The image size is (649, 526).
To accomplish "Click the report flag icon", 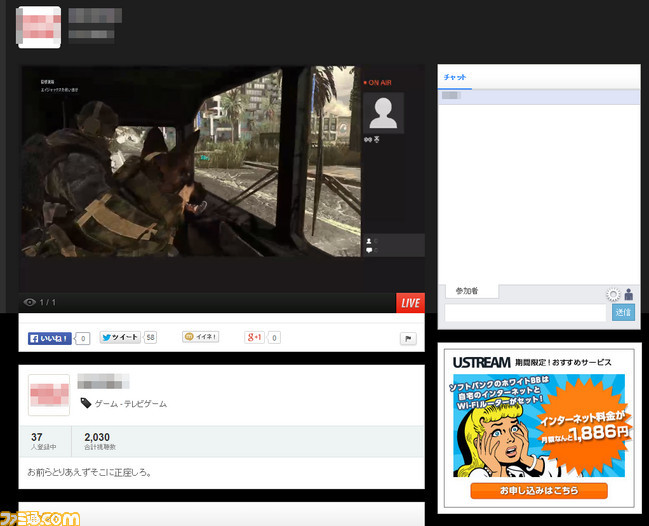I will tap(408, 339).
